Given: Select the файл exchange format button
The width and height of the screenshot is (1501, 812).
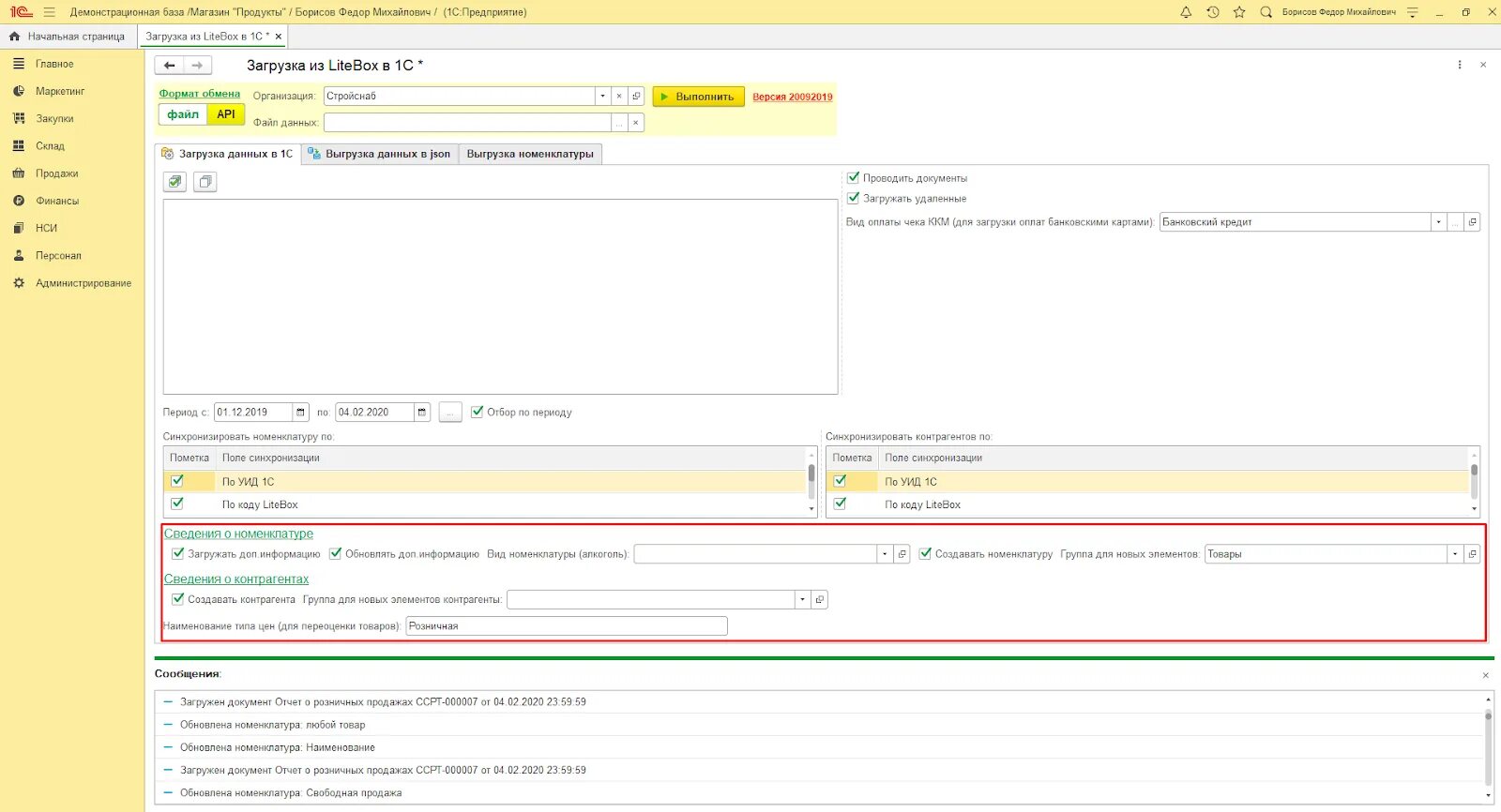Looking at the screenshot, I should (183, 114).
